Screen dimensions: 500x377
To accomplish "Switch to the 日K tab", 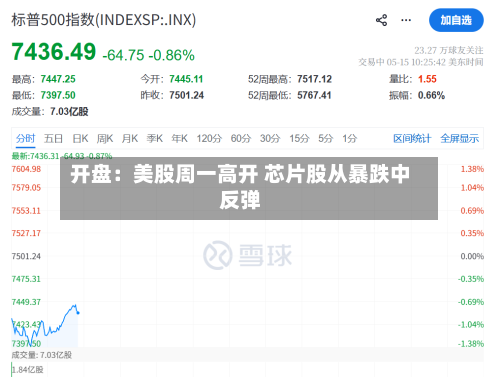I will tap(80, 138).
